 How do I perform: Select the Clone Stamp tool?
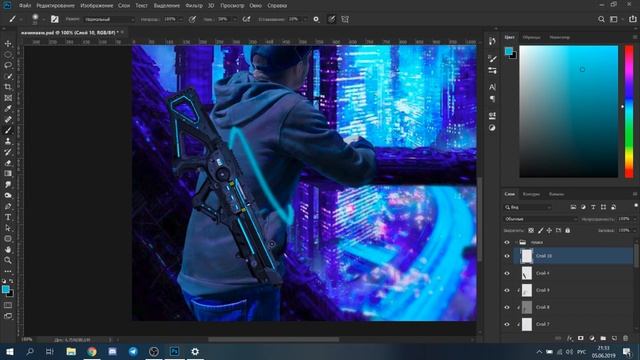(8, 141)
